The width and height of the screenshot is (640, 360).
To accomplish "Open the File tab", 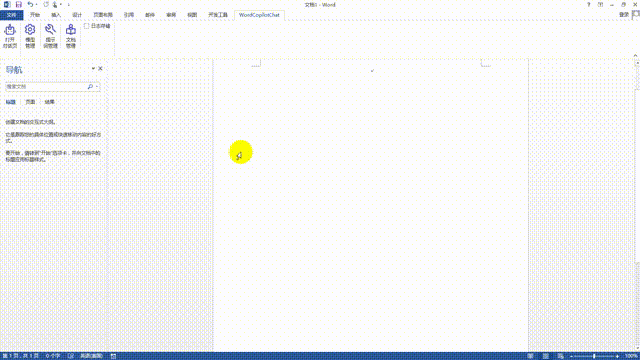I will click(11, 15).
